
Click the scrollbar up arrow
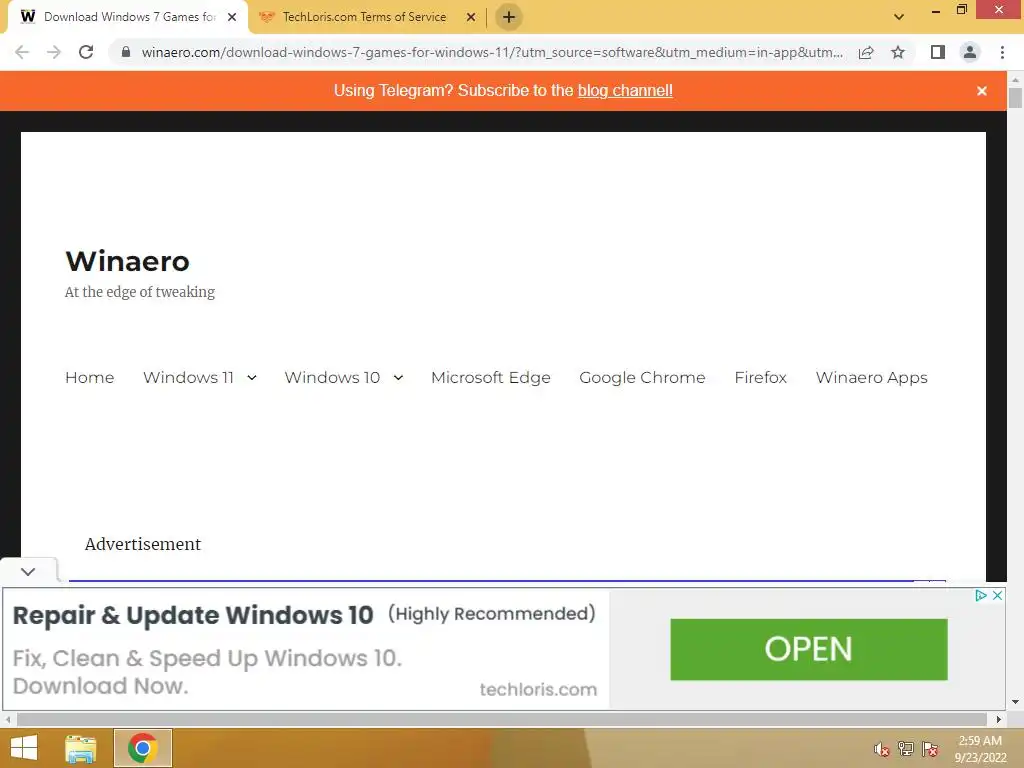point(1015,79)
